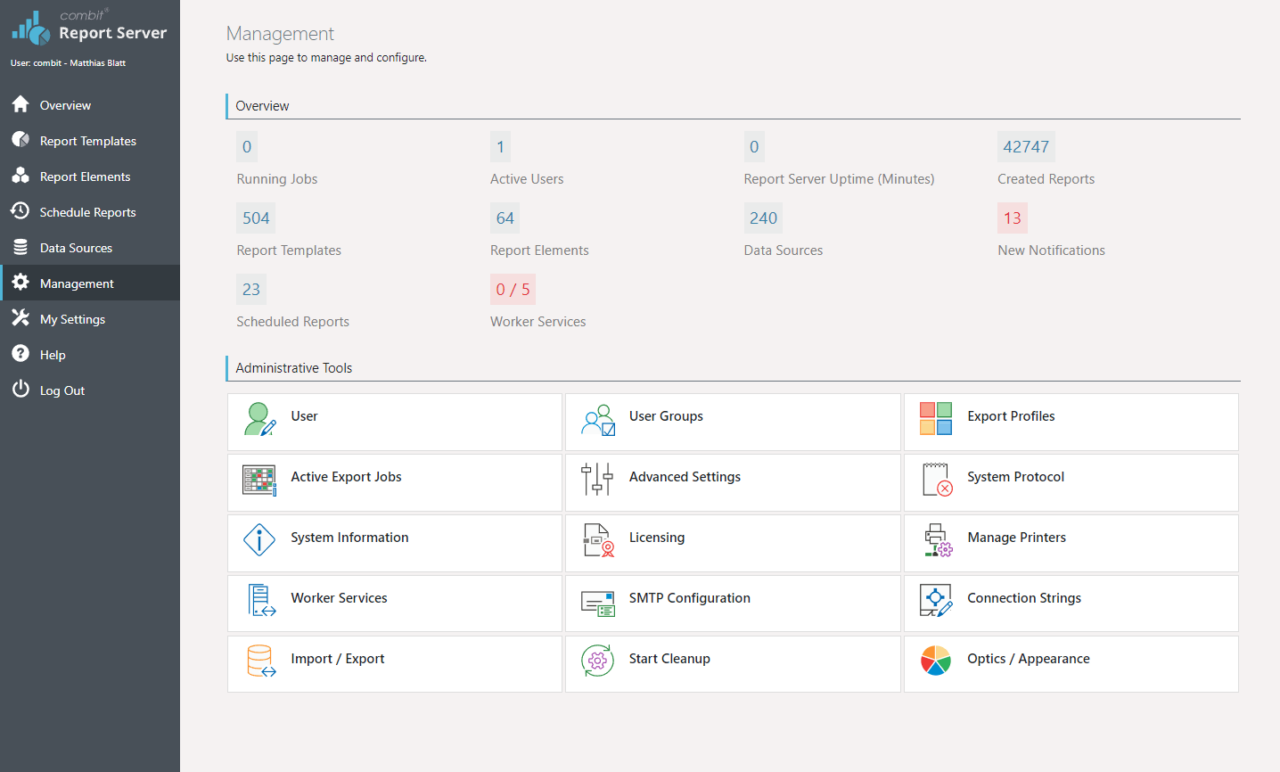Open Export Profiles

click(x=1070, y=421)
